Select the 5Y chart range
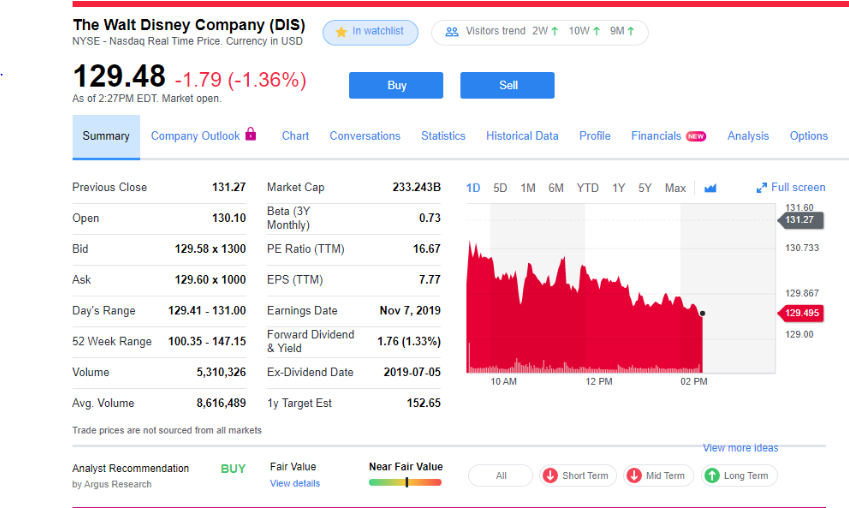The image size is (849, 508). (x=644, y=188)
